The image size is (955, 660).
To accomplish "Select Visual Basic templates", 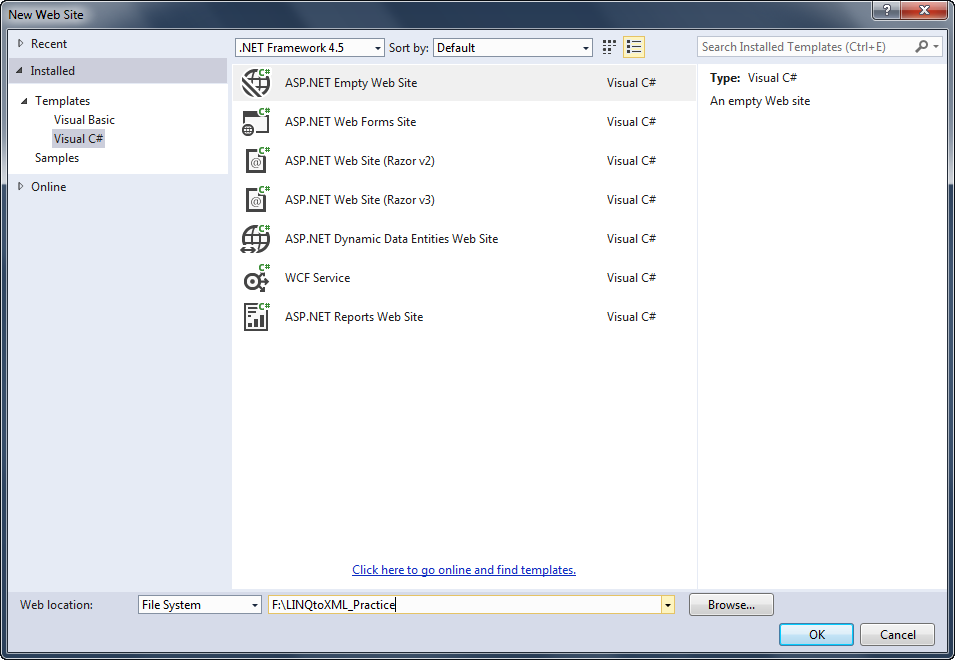I will click(84, 120).
